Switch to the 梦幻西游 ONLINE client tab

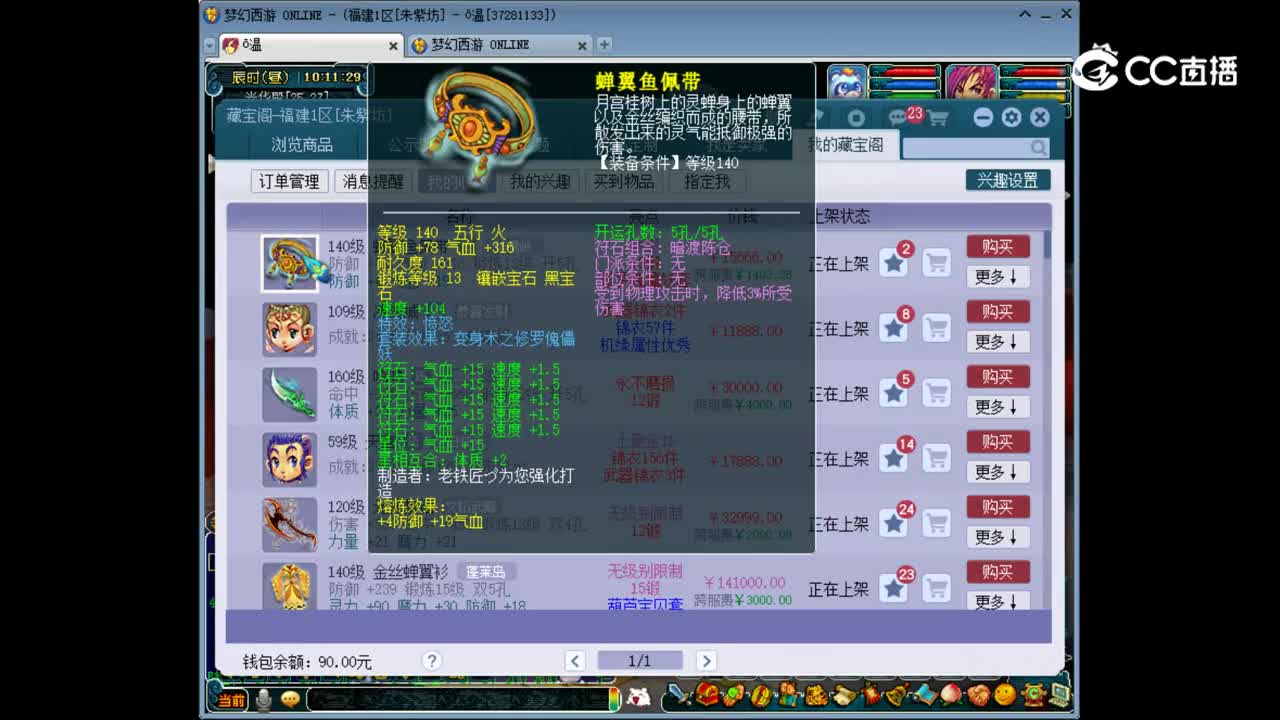[x=500, y=45]
